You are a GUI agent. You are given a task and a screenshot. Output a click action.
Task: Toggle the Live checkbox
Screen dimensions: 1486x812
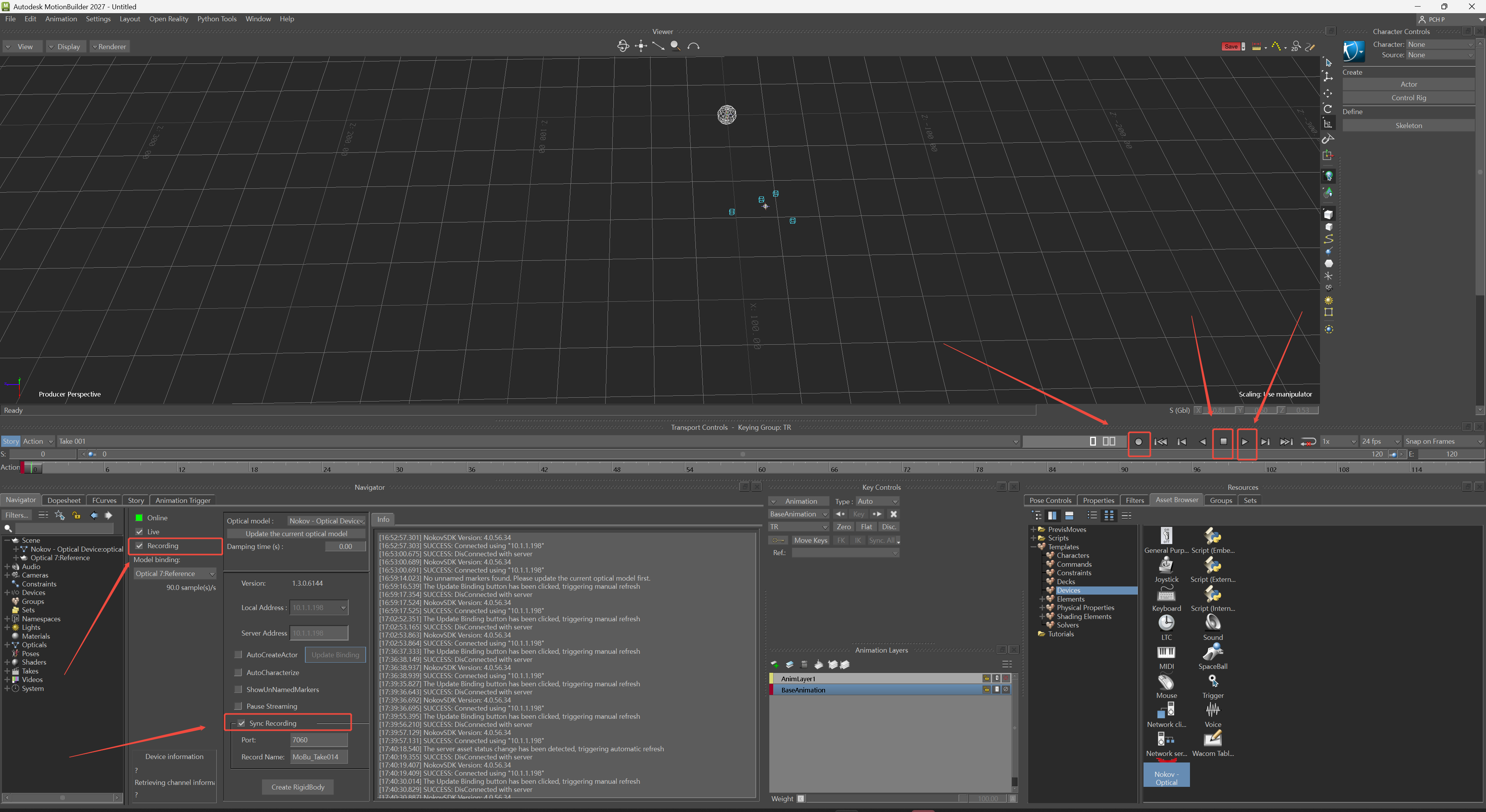(139, 532)
